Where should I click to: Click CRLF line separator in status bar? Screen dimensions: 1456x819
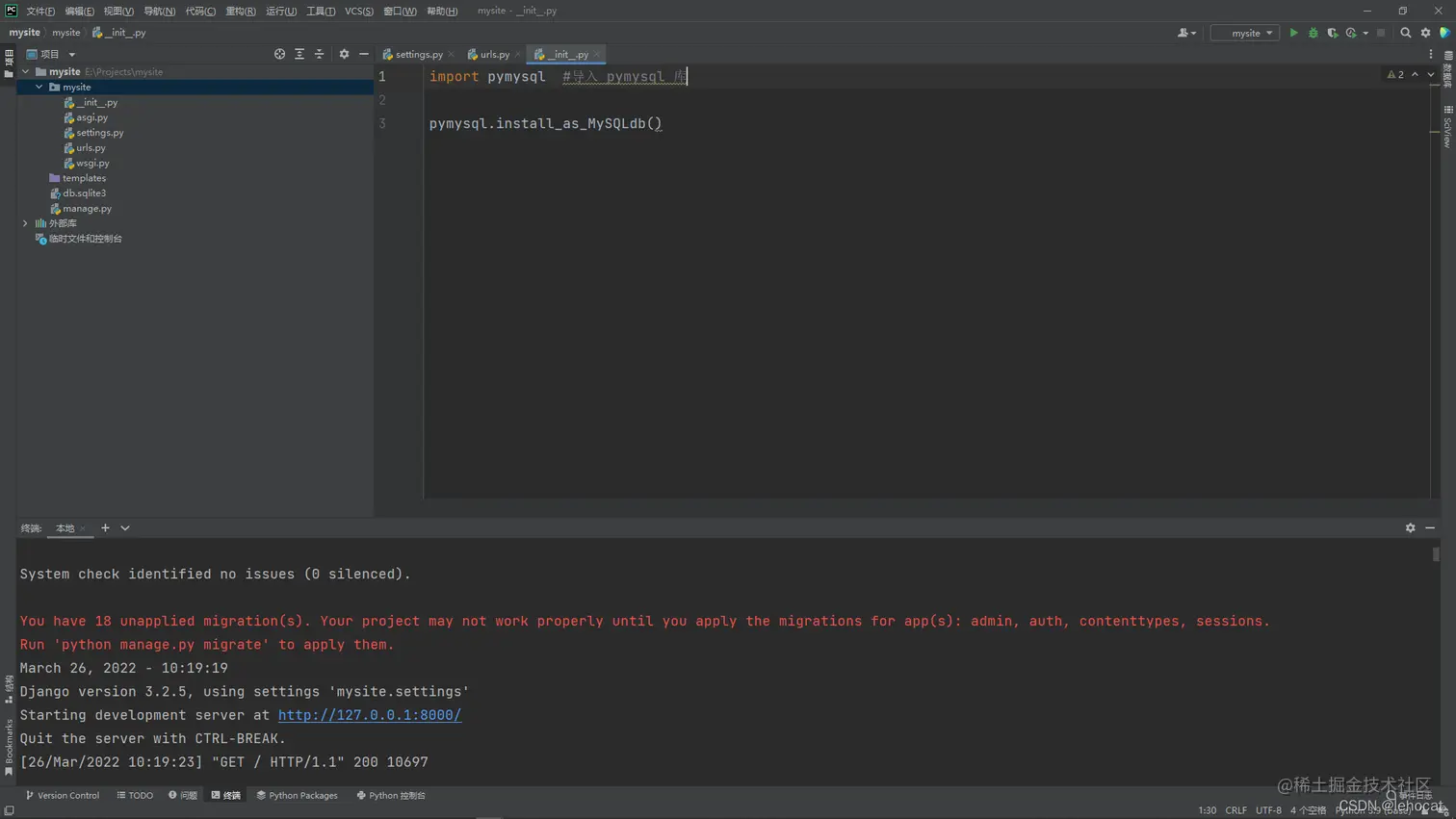point(1235,810)
